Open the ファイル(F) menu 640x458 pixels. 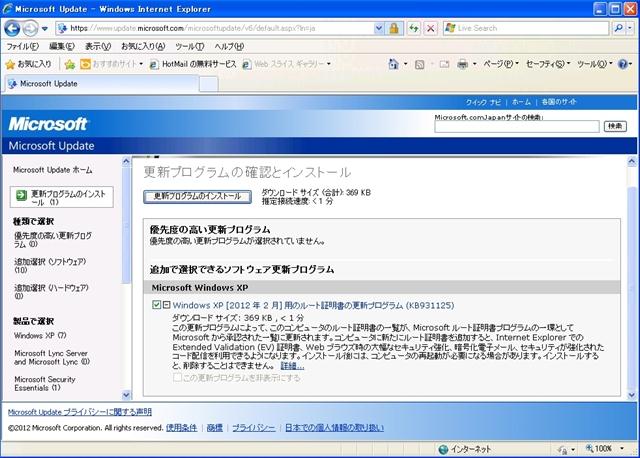[22, 47]
